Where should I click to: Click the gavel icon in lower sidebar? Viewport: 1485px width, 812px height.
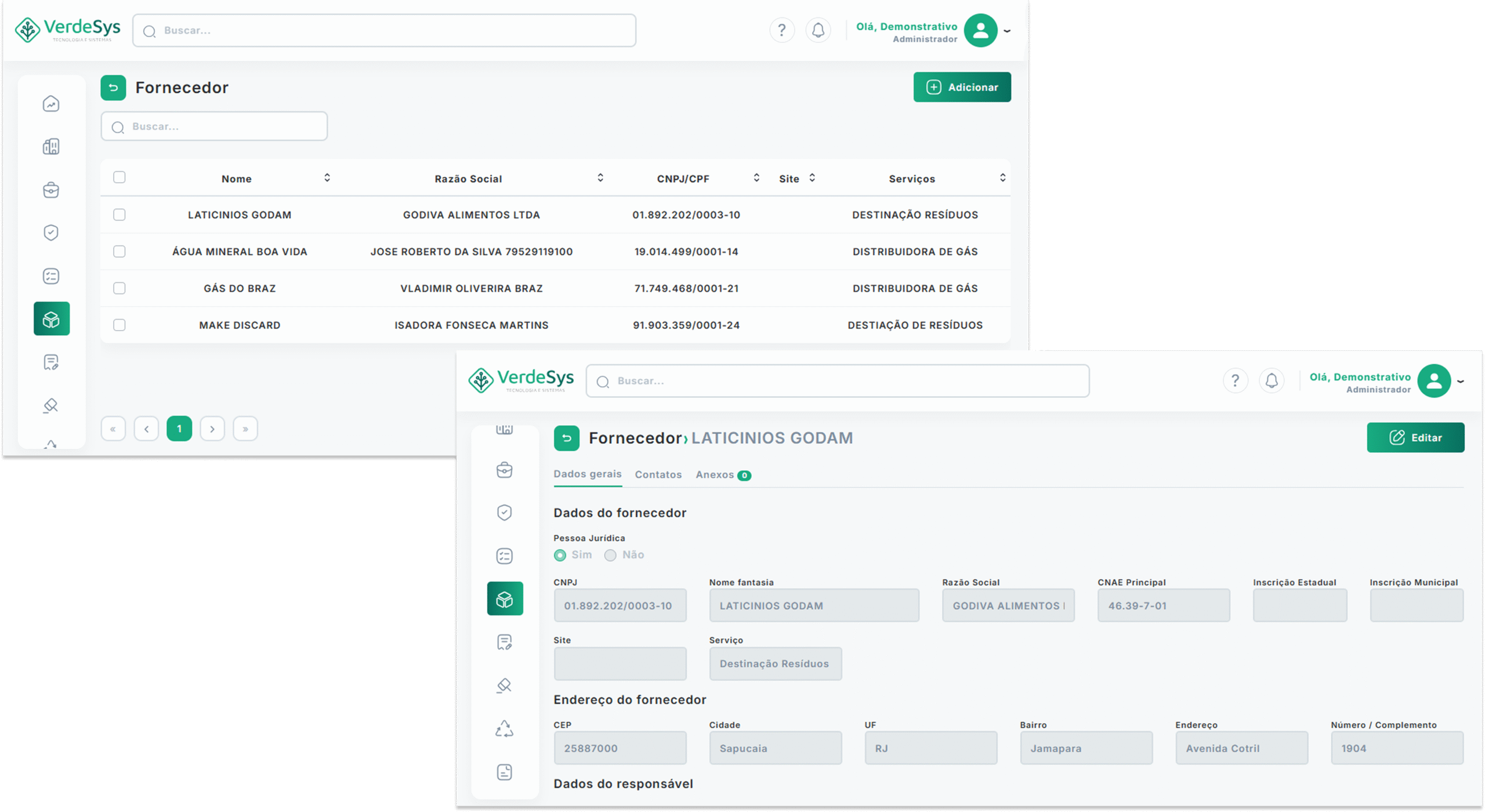(504, 686)
